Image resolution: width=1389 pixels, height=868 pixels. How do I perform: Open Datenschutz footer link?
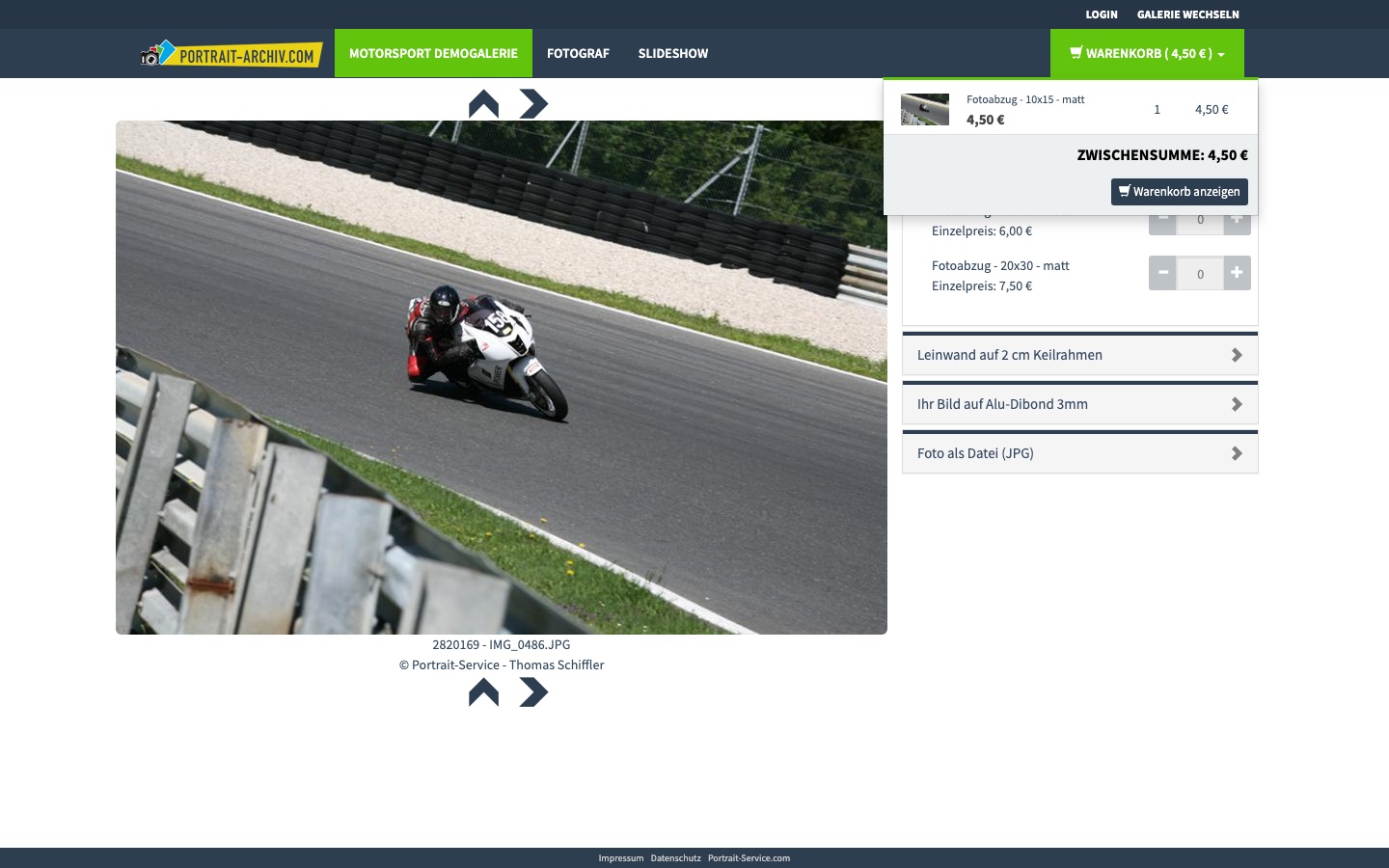click(x=675, y=858)
